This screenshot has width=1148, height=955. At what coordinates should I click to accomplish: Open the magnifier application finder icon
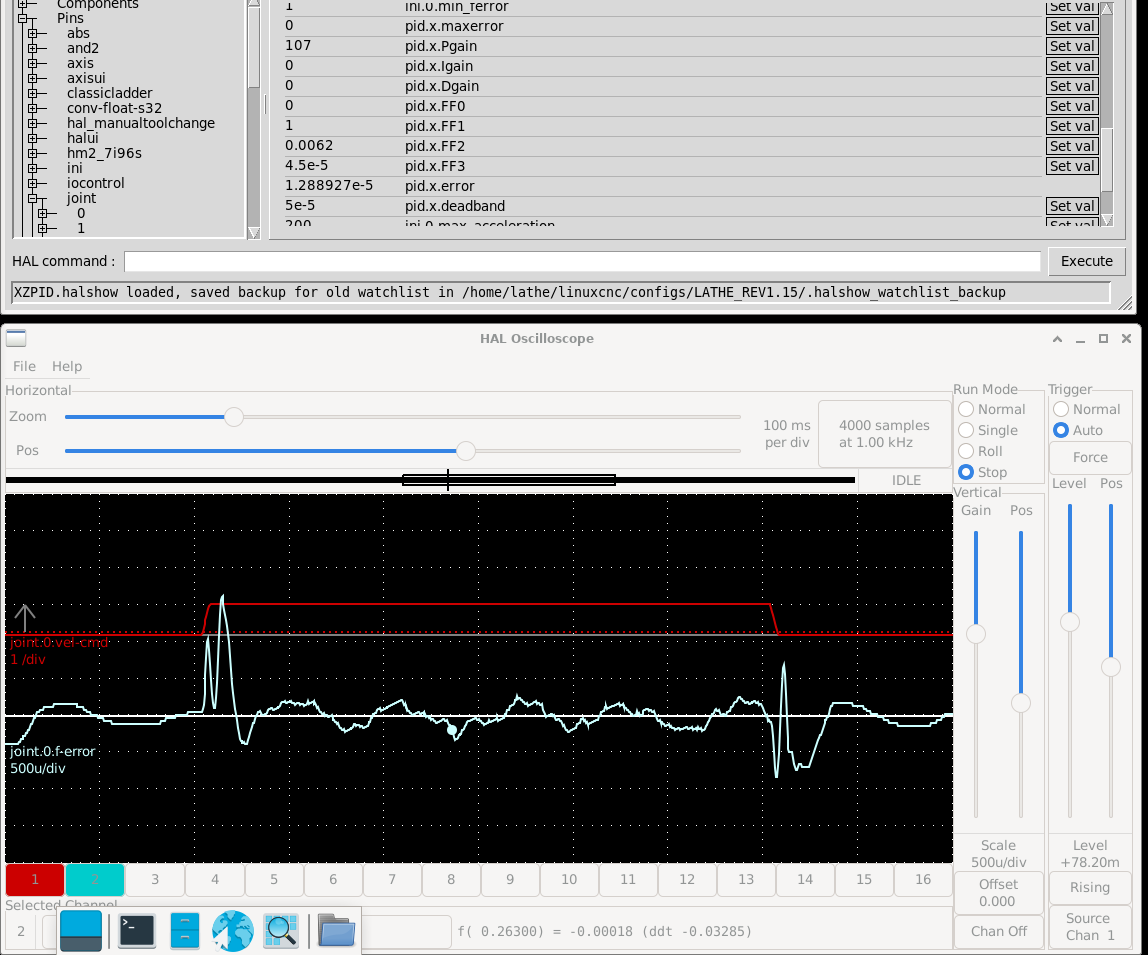pos(281,932)
